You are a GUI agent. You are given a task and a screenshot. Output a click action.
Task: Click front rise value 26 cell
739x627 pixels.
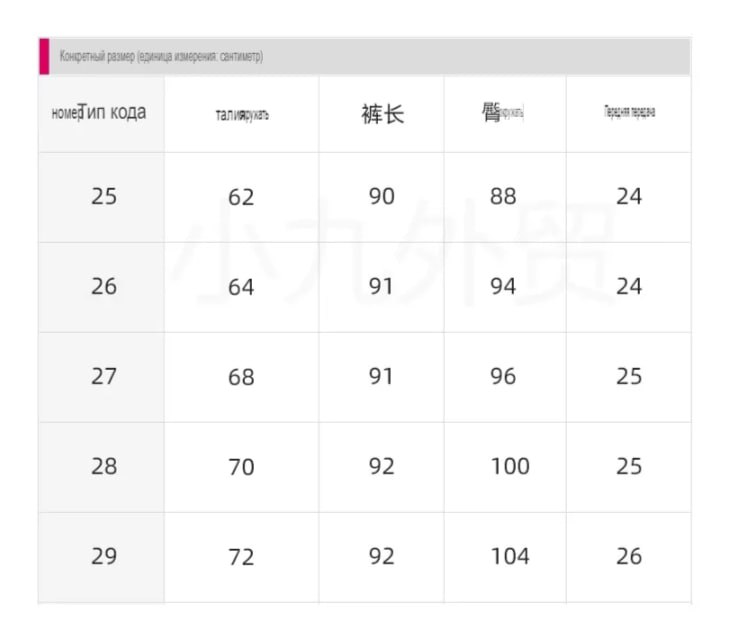pyautogui.click(x=629, y=557)
